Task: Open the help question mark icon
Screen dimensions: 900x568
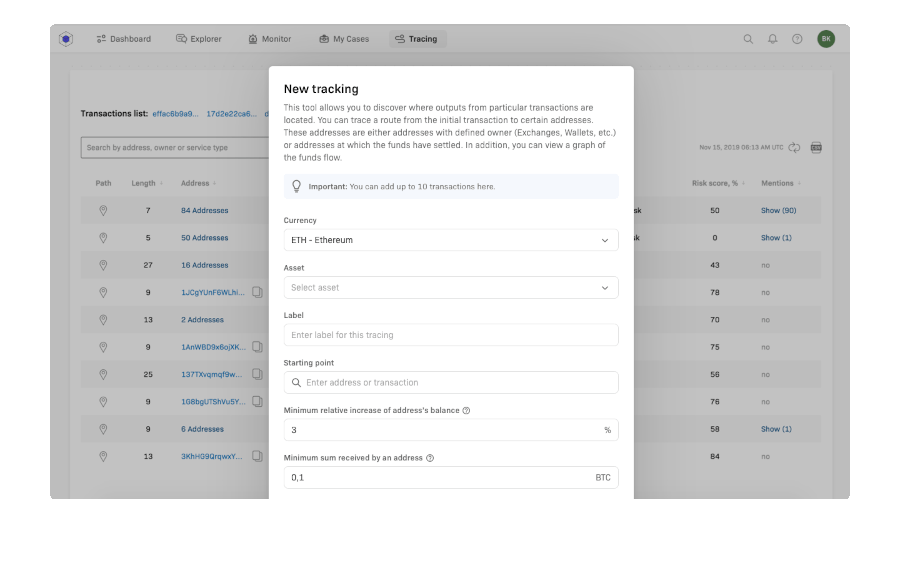Action: [x=797, y=39]
